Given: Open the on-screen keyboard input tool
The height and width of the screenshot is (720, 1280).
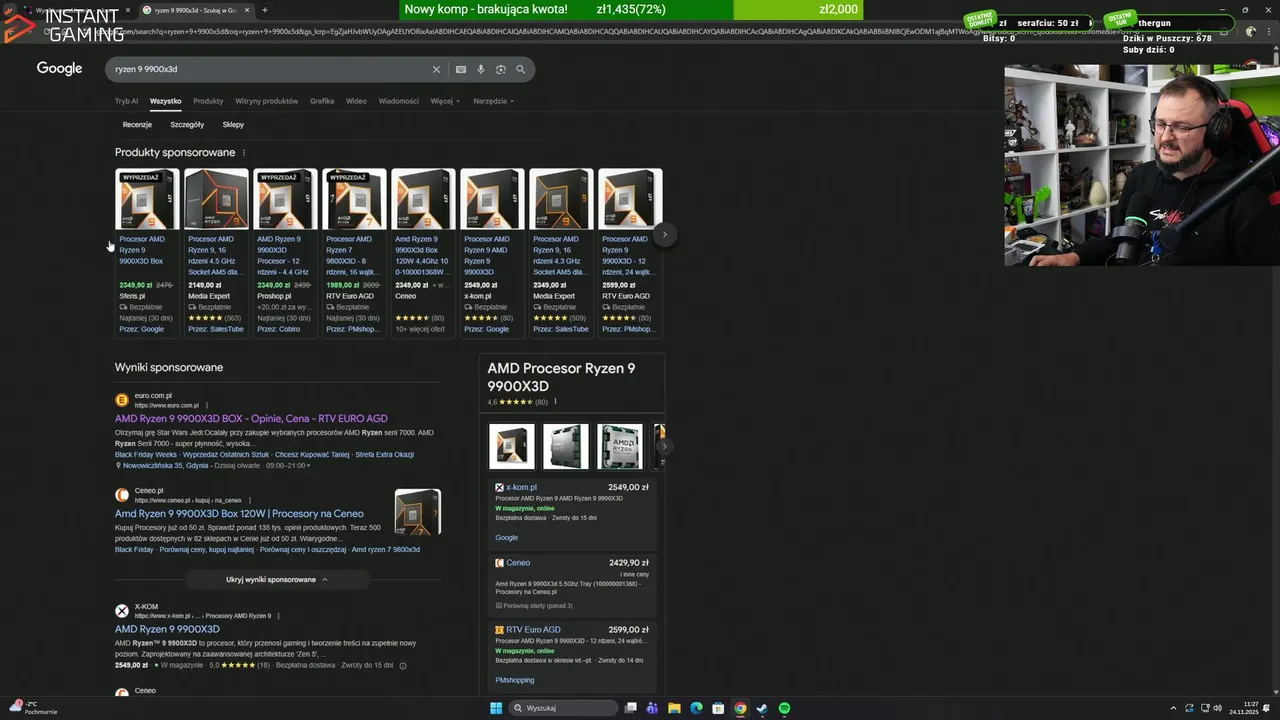Looking at the screenshot, I should pos(461,69).
